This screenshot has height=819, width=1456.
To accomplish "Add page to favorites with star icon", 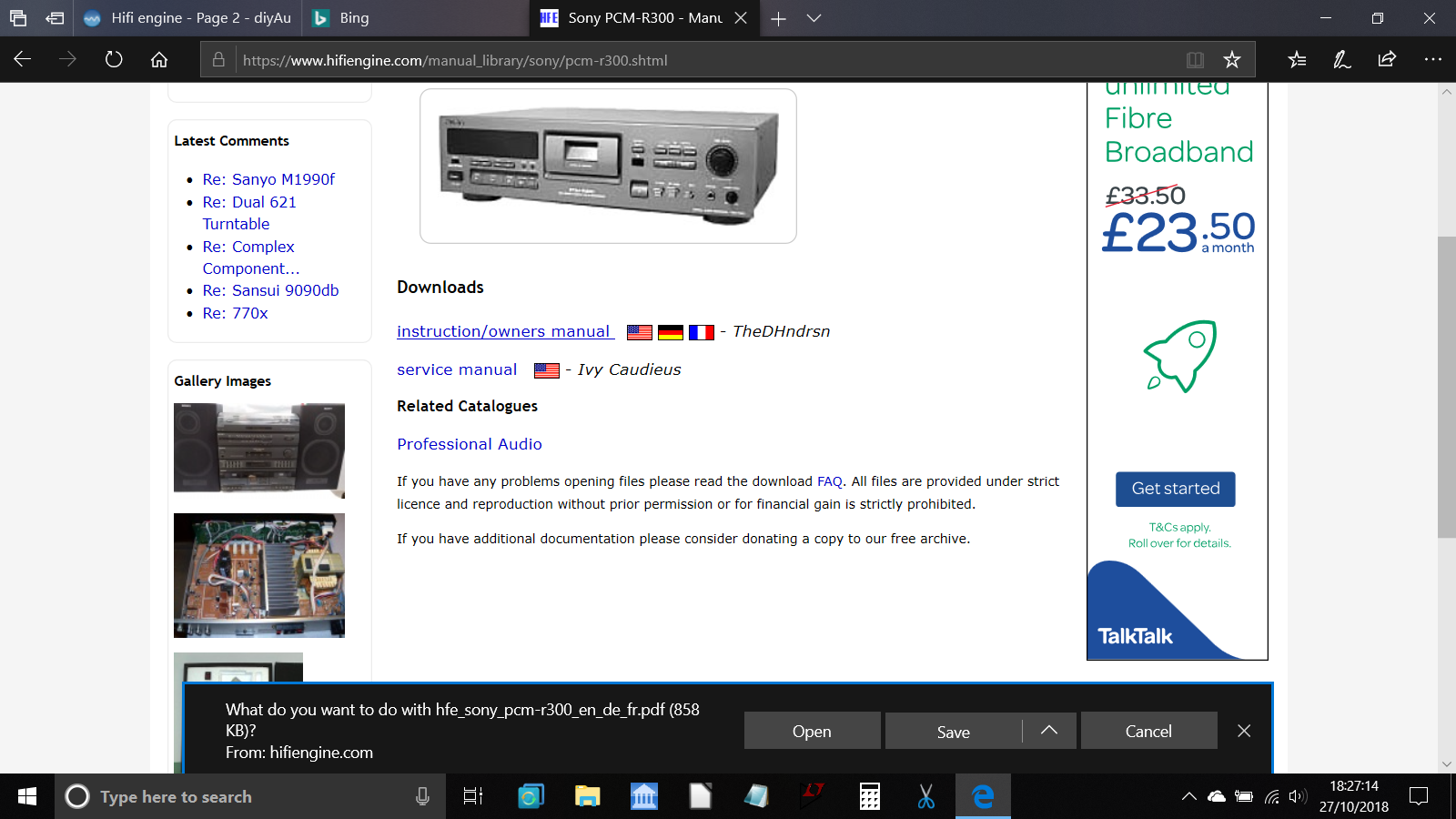I will 1232,60.
